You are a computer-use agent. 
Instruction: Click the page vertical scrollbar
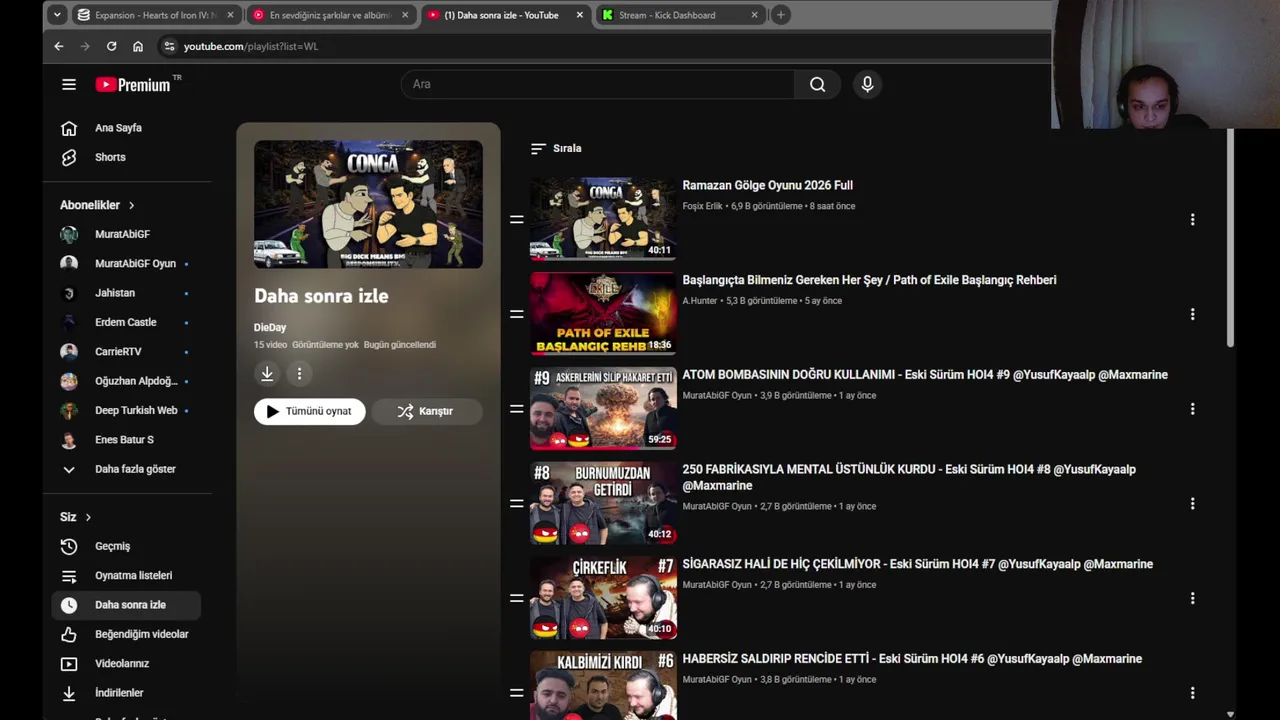pyautogui.click(x=1230, y=238)
